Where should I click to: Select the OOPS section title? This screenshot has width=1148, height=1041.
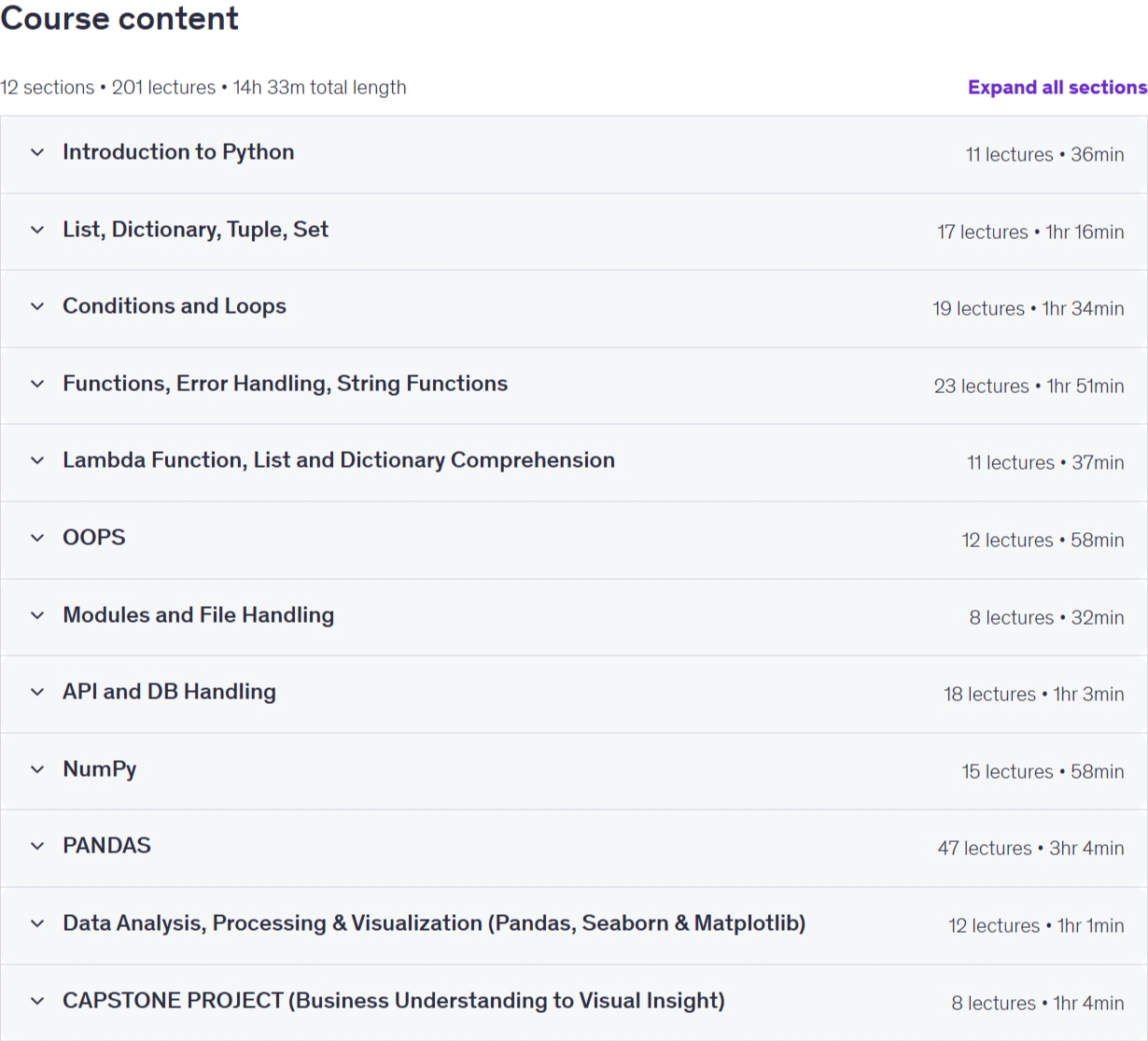click(x=94, y=538)
